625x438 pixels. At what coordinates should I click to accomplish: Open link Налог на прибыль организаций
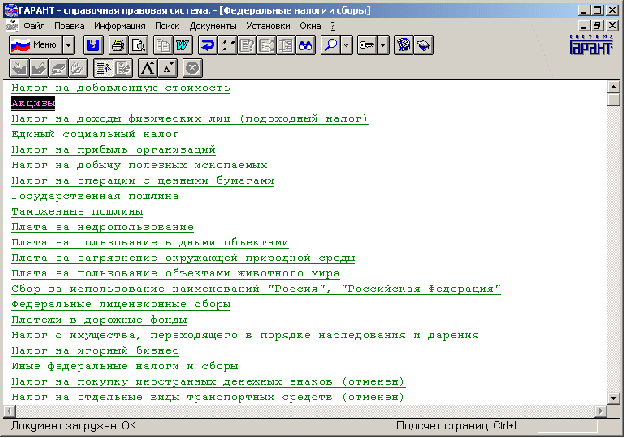pos(114,150)
